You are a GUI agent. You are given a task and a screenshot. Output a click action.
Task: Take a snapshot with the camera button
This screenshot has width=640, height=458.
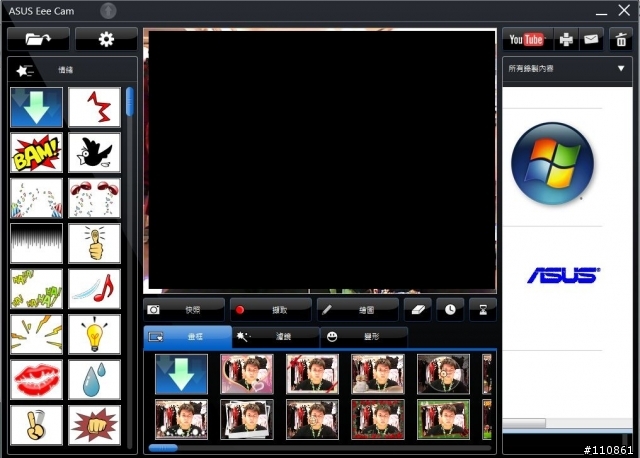pyautogui.click(x=184, y=310)
